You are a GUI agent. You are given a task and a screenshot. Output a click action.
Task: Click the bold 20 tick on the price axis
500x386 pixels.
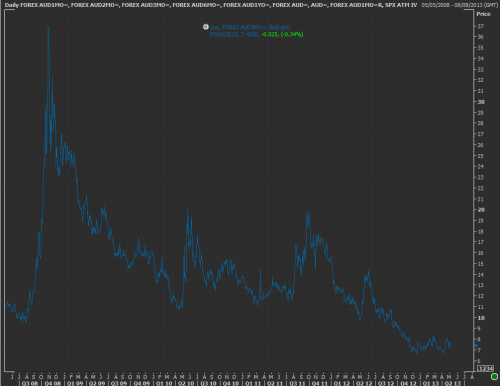click(x=481, y=210)
